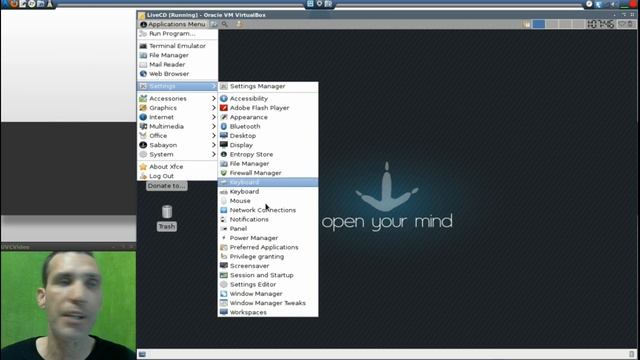Expand the Internet submenu arrow

click(x=213, y=117)
